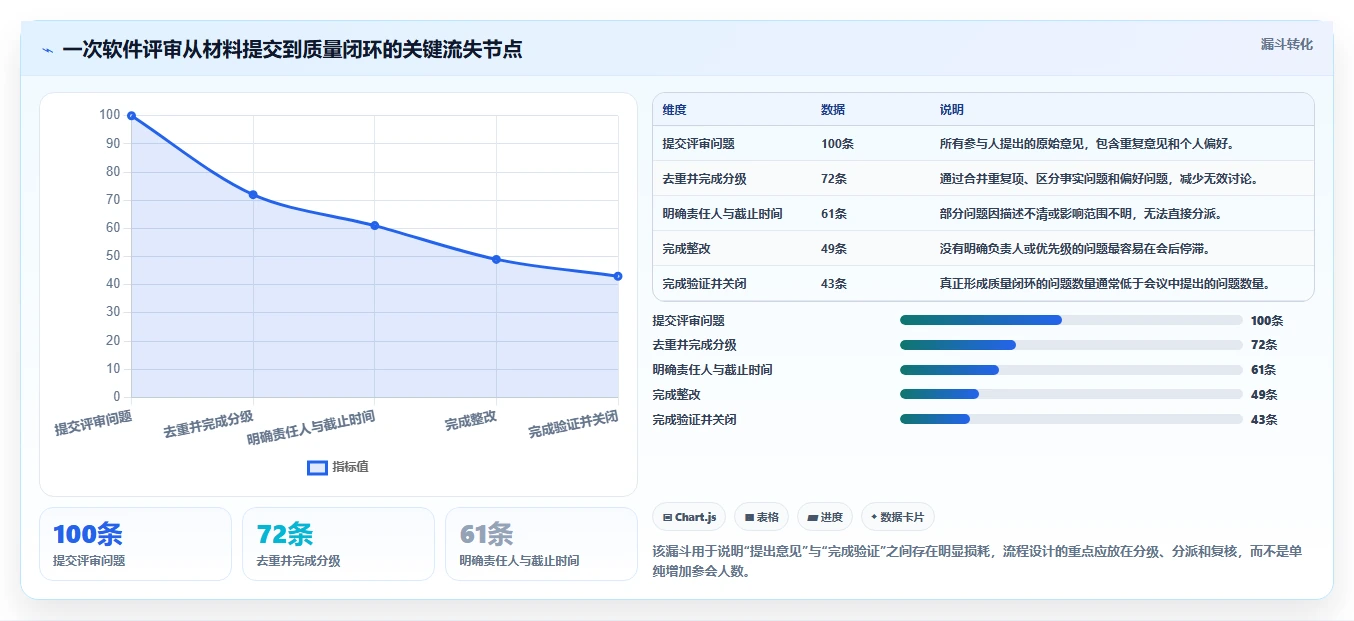Click the chart point at 去重并完成分级 (72)

[253, 194]
